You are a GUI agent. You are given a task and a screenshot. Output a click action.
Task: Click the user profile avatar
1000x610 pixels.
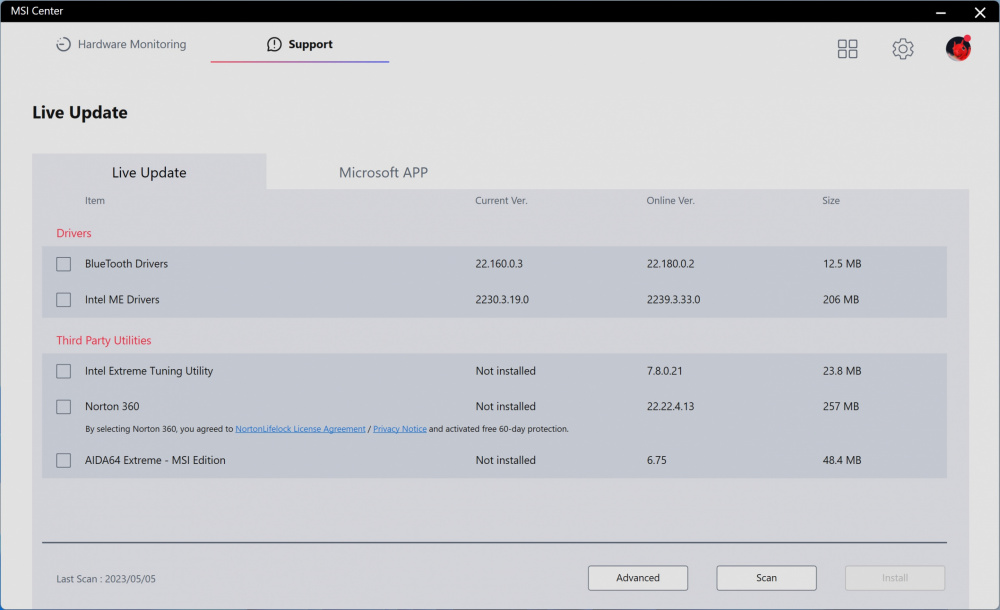click(x=958, y=48)
